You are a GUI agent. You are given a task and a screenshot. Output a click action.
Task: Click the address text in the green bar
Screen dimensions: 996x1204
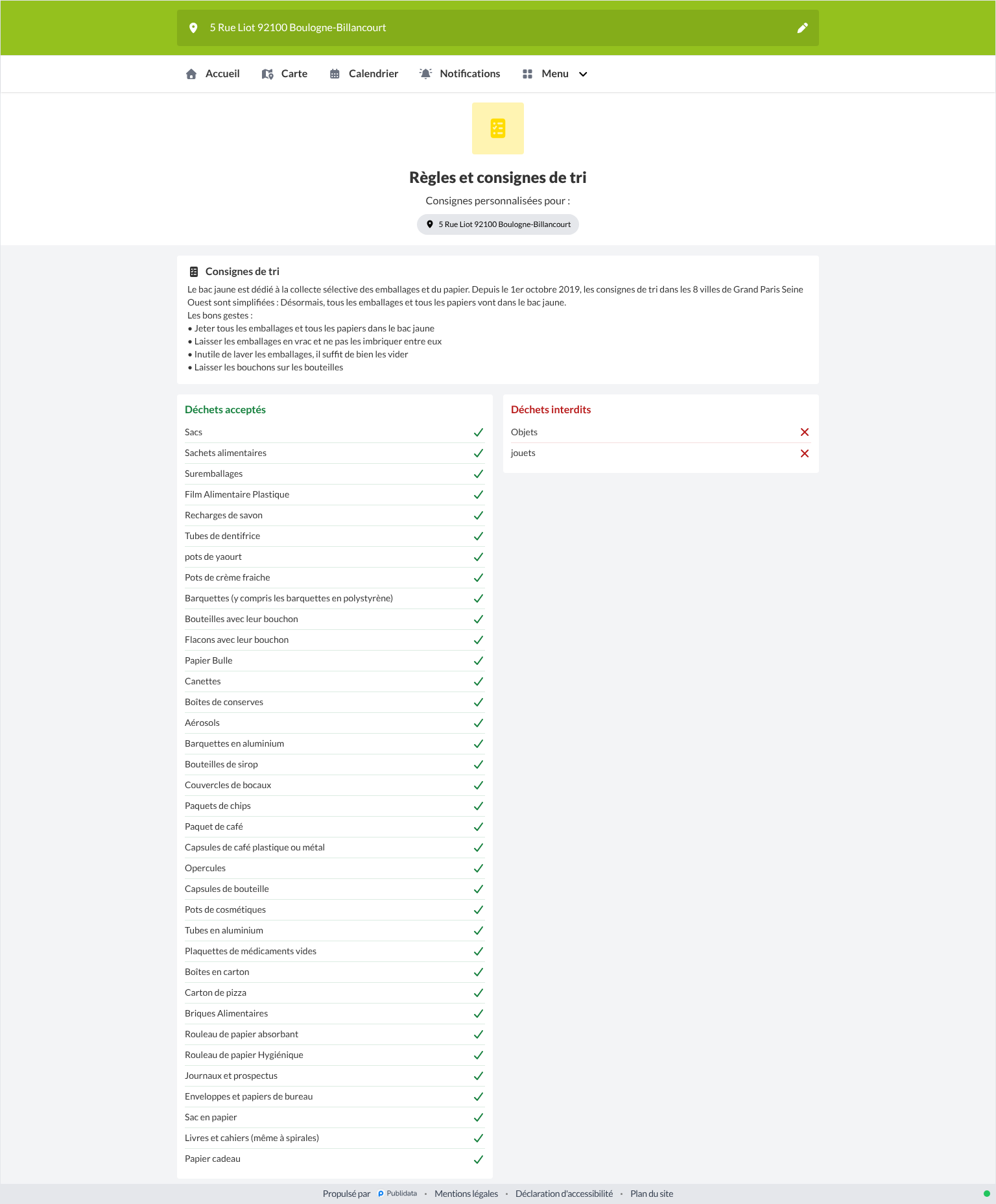click(x=298, y=28)
